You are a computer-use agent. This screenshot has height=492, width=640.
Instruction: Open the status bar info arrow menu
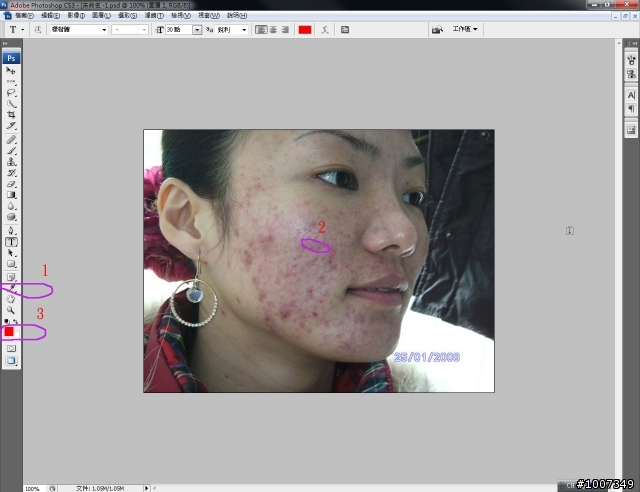(147, 488)
